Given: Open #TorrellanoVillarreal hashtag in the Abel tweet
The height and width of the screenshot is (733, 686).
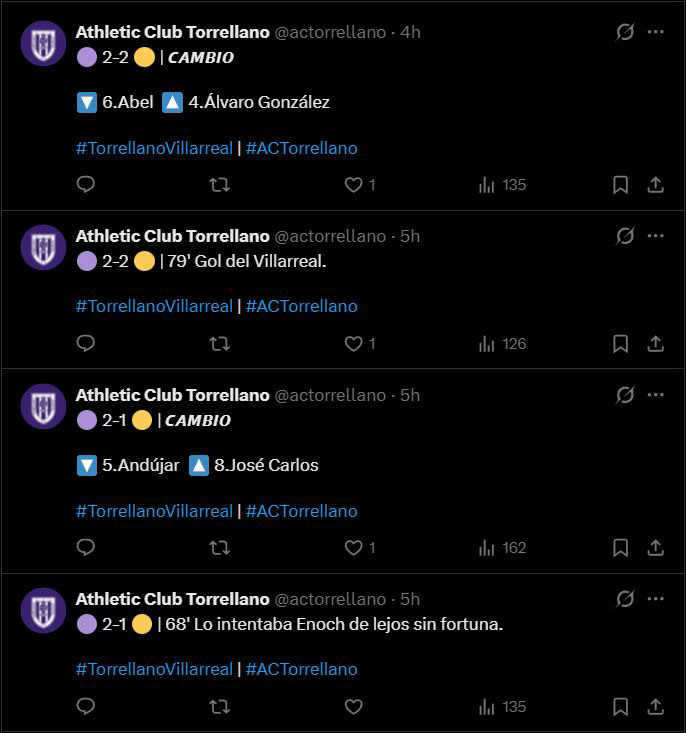Looking at the screenshot, I should tap(154, 148).
